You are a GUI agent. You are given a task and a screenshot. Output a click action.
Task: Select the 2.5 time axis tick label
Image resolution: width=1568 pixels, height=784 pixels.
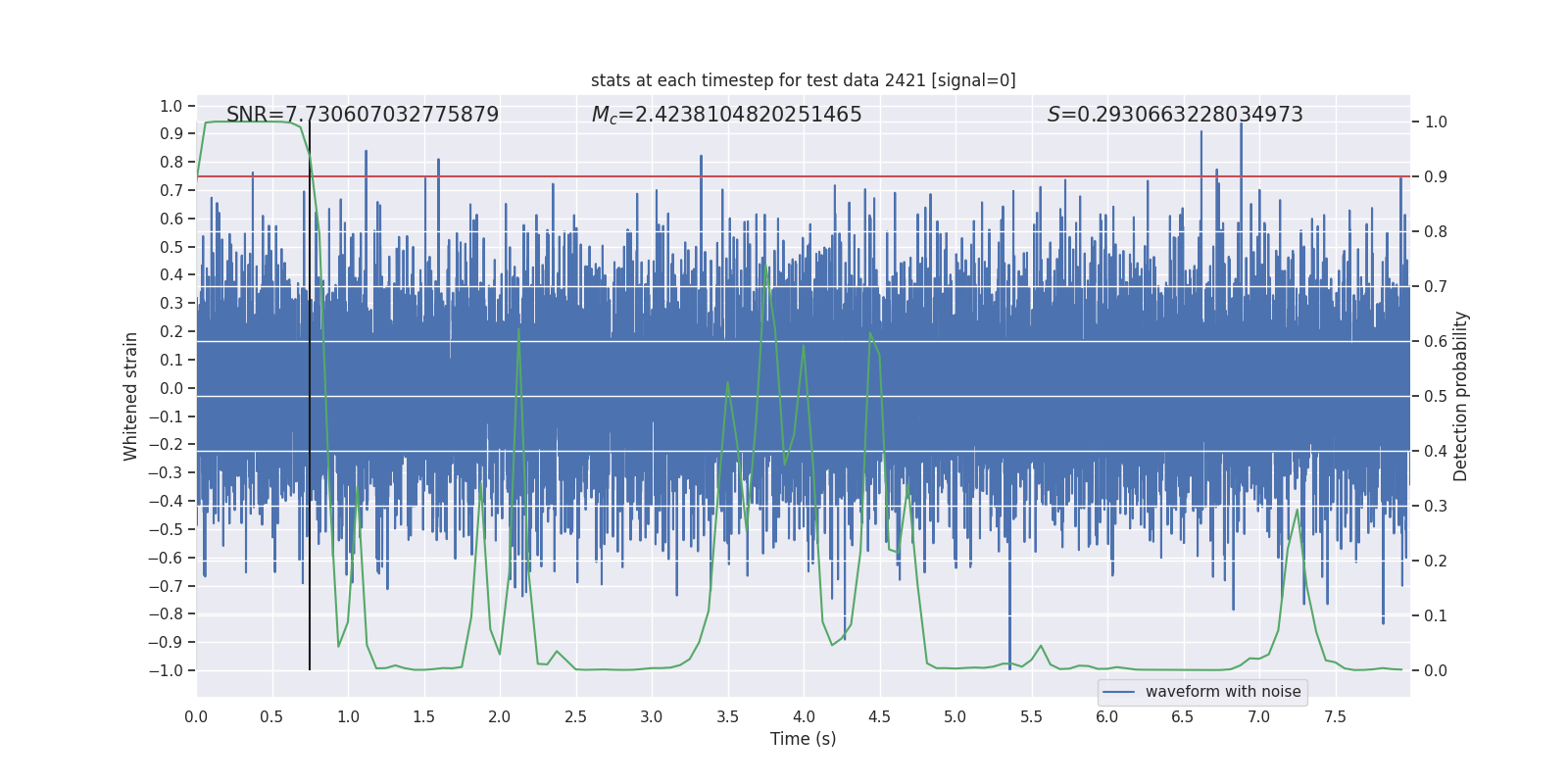pos(576,716)
